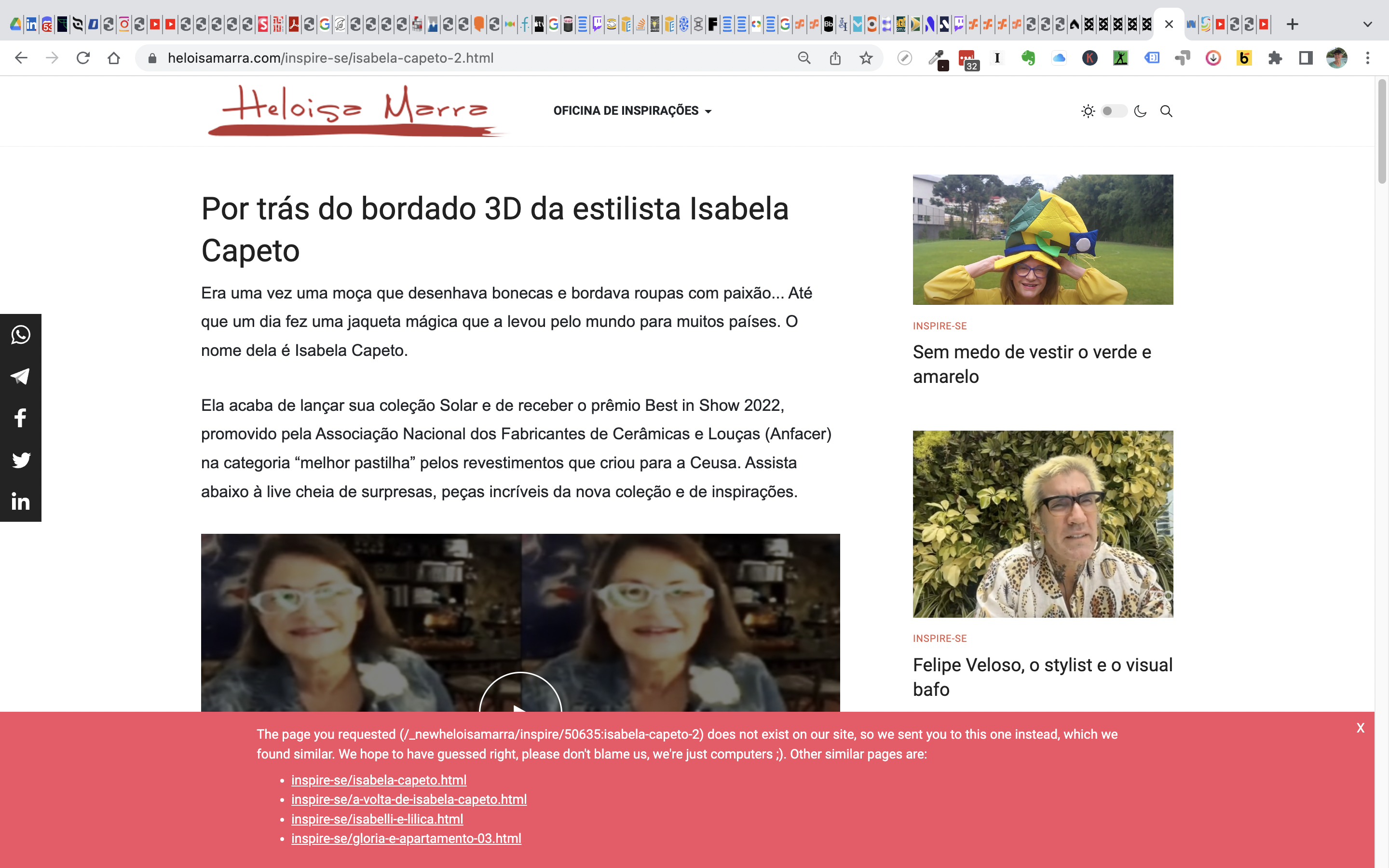Toggle the dark mode switch
Viewport: 1389px width, 868px height.
1114,111
